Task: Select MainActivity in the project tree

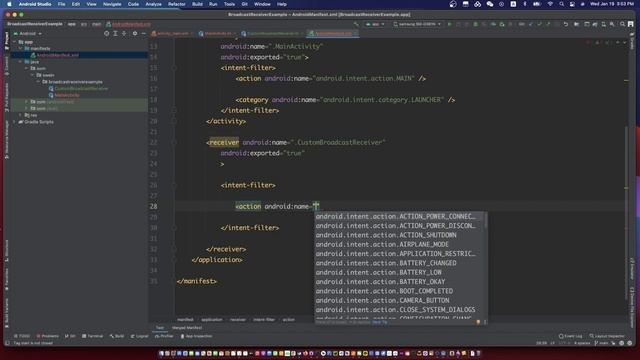Action: point(67,95)
